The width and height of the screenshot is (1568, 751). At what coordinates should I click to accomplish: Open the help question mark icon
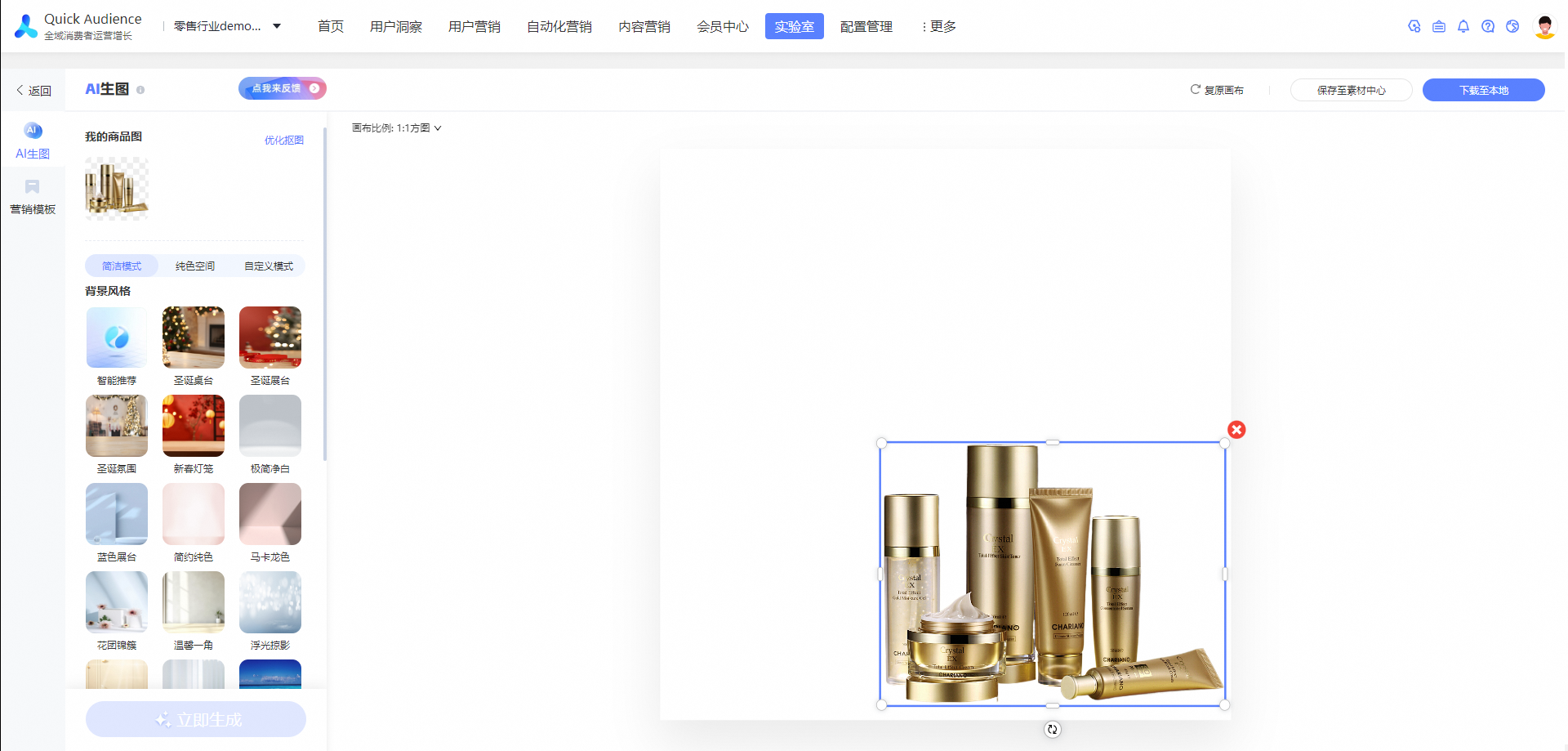(1488, 26)
